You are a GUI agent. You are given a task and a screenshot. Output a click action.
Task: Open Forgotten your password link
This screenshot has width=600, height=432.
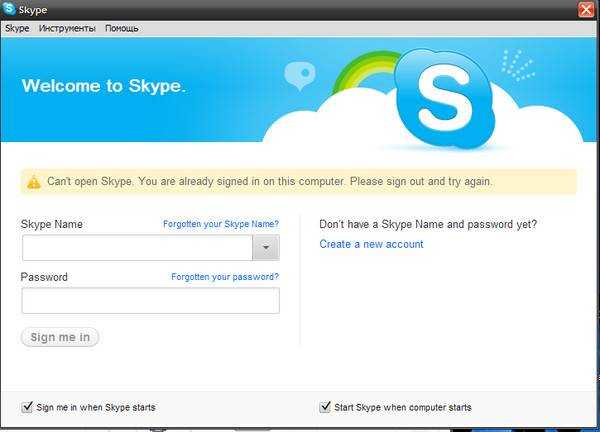(x=225, y=277)
